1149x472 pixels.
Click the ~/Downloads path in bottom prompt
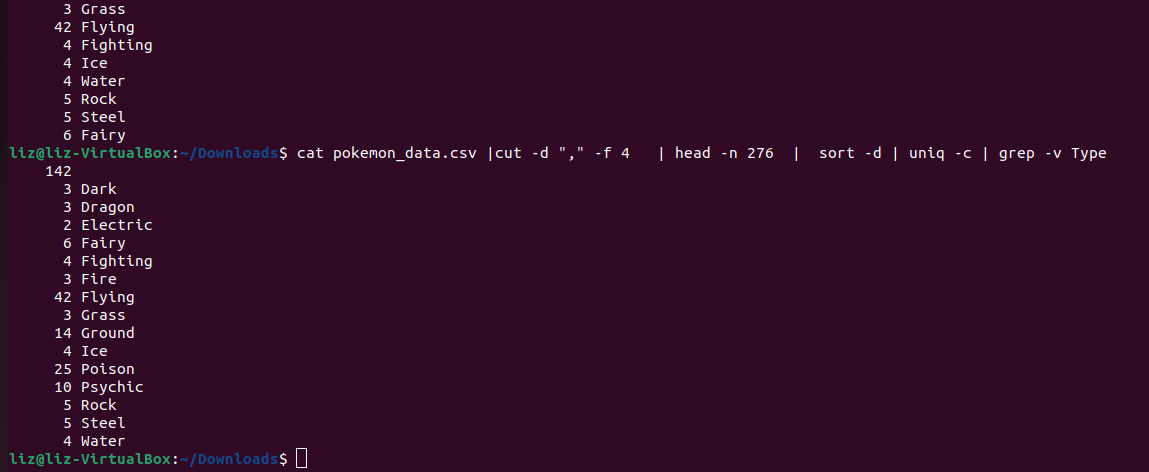229,459
